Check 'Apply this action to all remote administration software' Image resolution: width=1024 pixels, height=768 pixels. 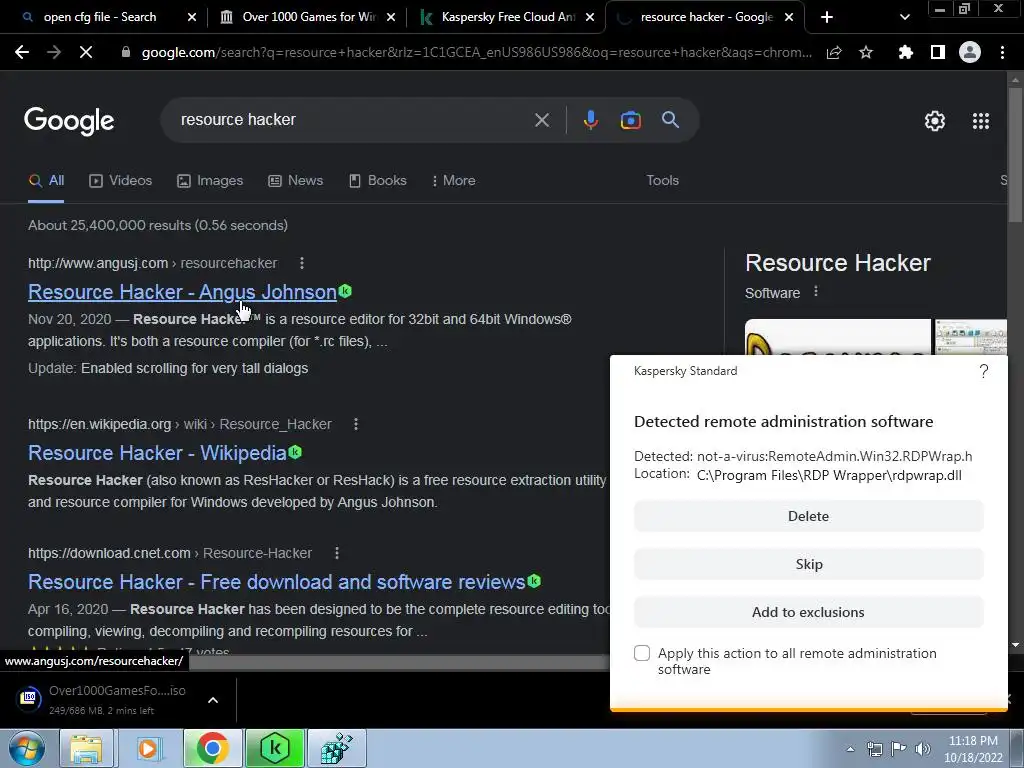tap(642, 653)
